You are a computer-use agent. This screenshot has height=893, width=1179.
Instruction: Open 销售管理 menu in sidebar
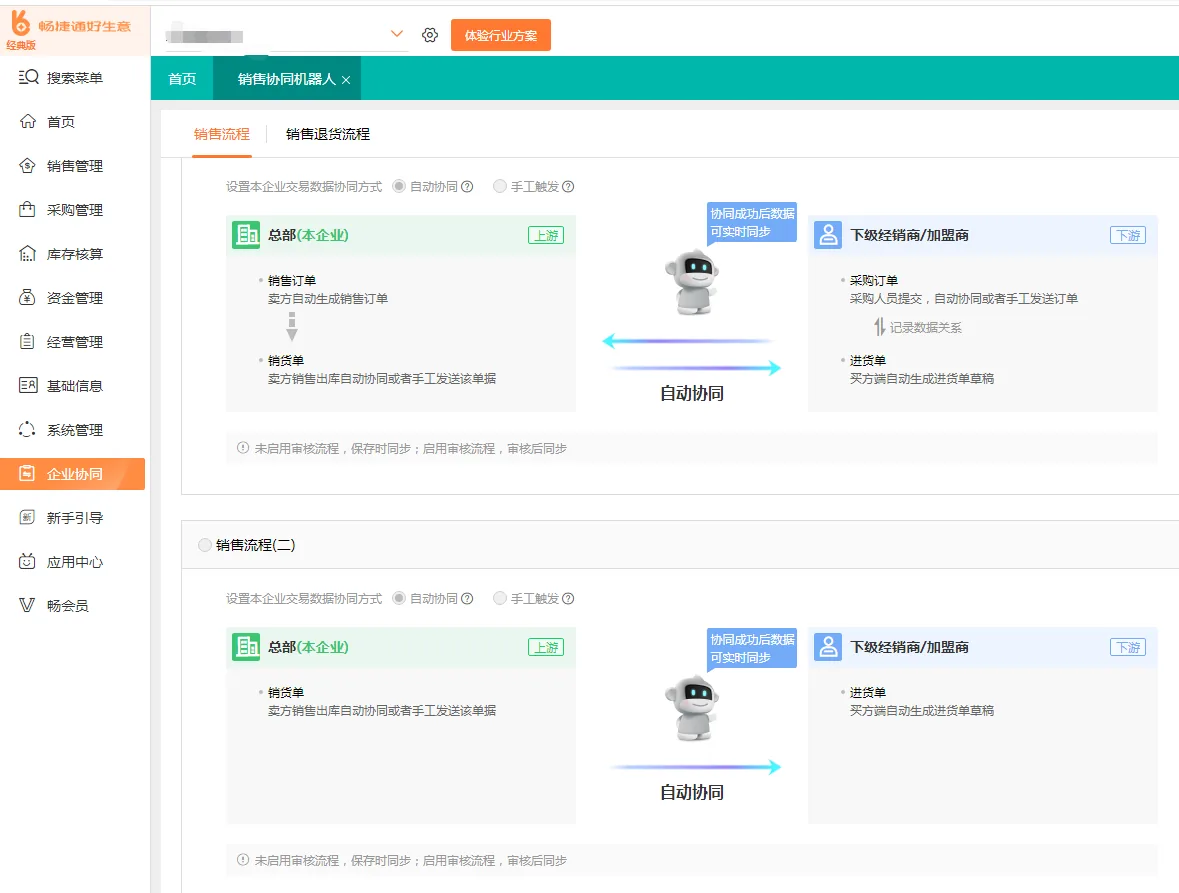point(73,165)
